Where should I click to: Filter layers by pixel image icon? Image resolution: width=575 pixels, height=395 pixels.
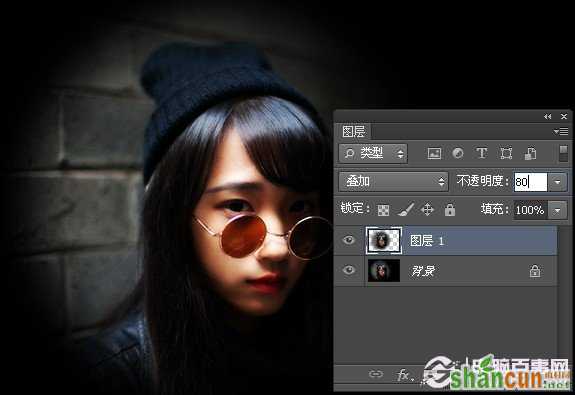coord(434,153)
